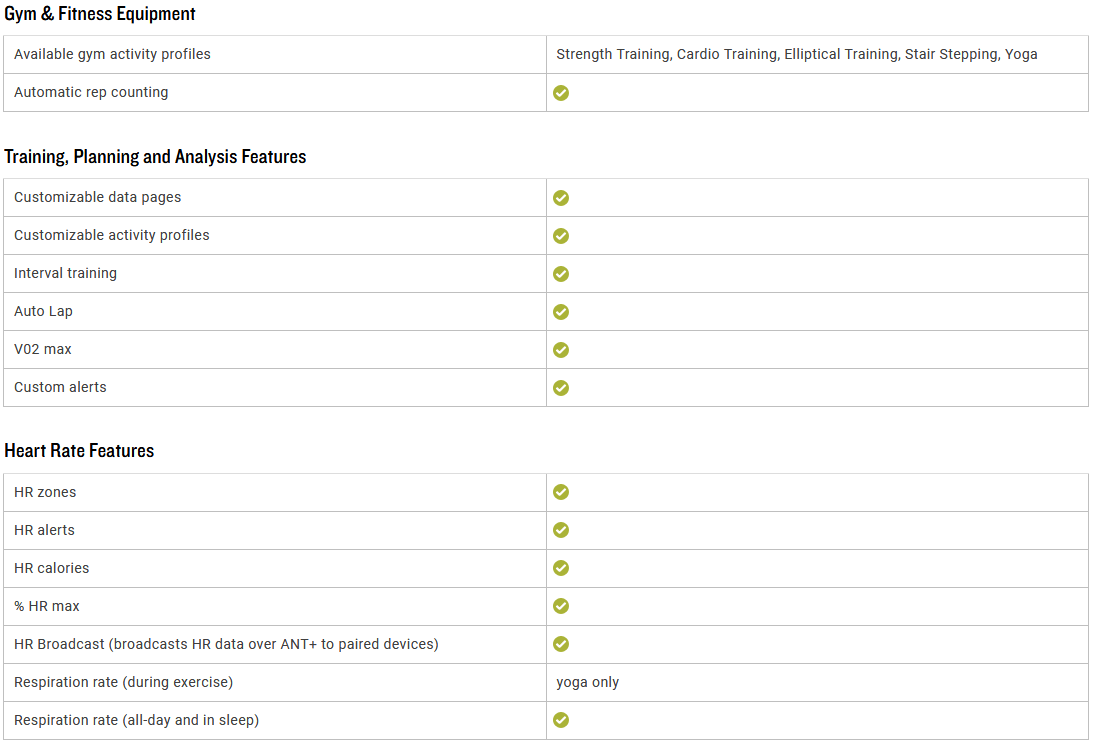
Task: Click the Interval training checkmark icon
Action: click(x=560, y=274)
